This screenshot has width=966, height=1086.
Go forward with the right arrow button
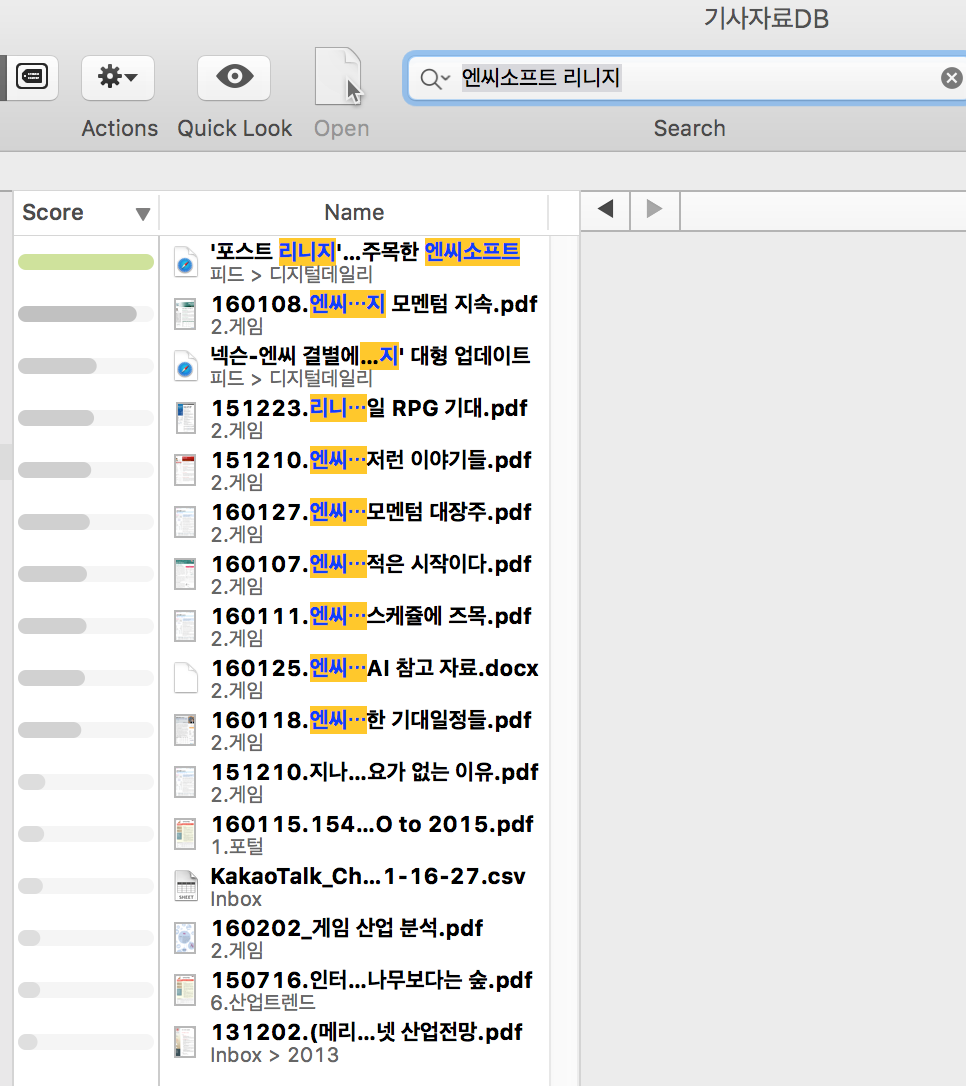click(654, 209)
